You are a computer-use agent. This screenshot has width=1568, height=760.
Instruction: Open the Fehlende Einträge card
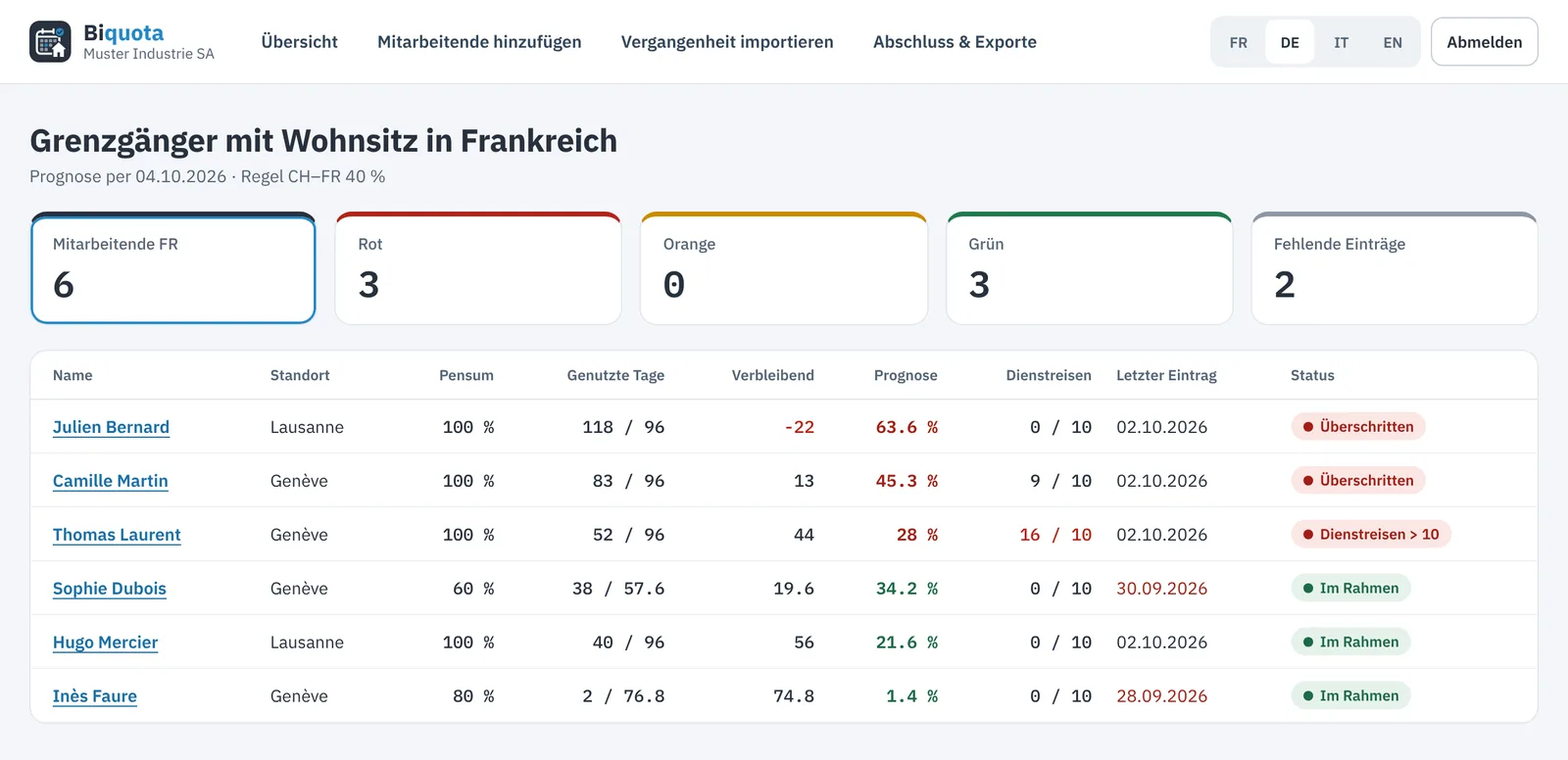tap(1395, 268)
